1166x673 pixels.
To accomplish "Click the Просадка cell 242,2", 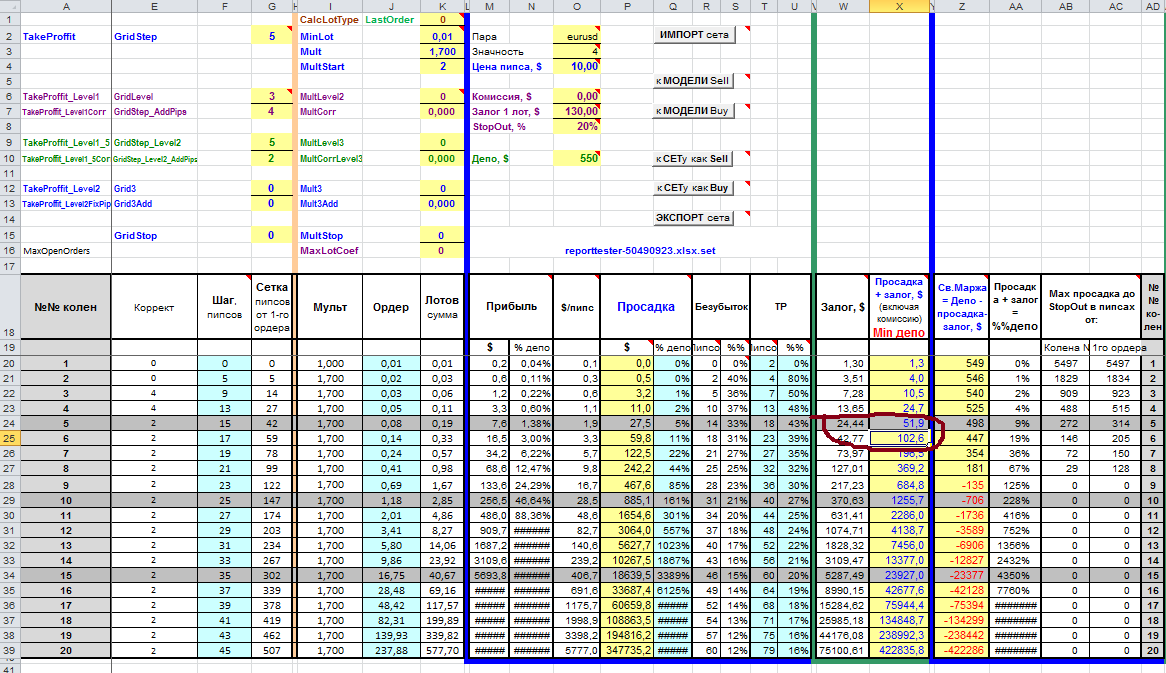I will pyautogui.click(x=627, y=468).
